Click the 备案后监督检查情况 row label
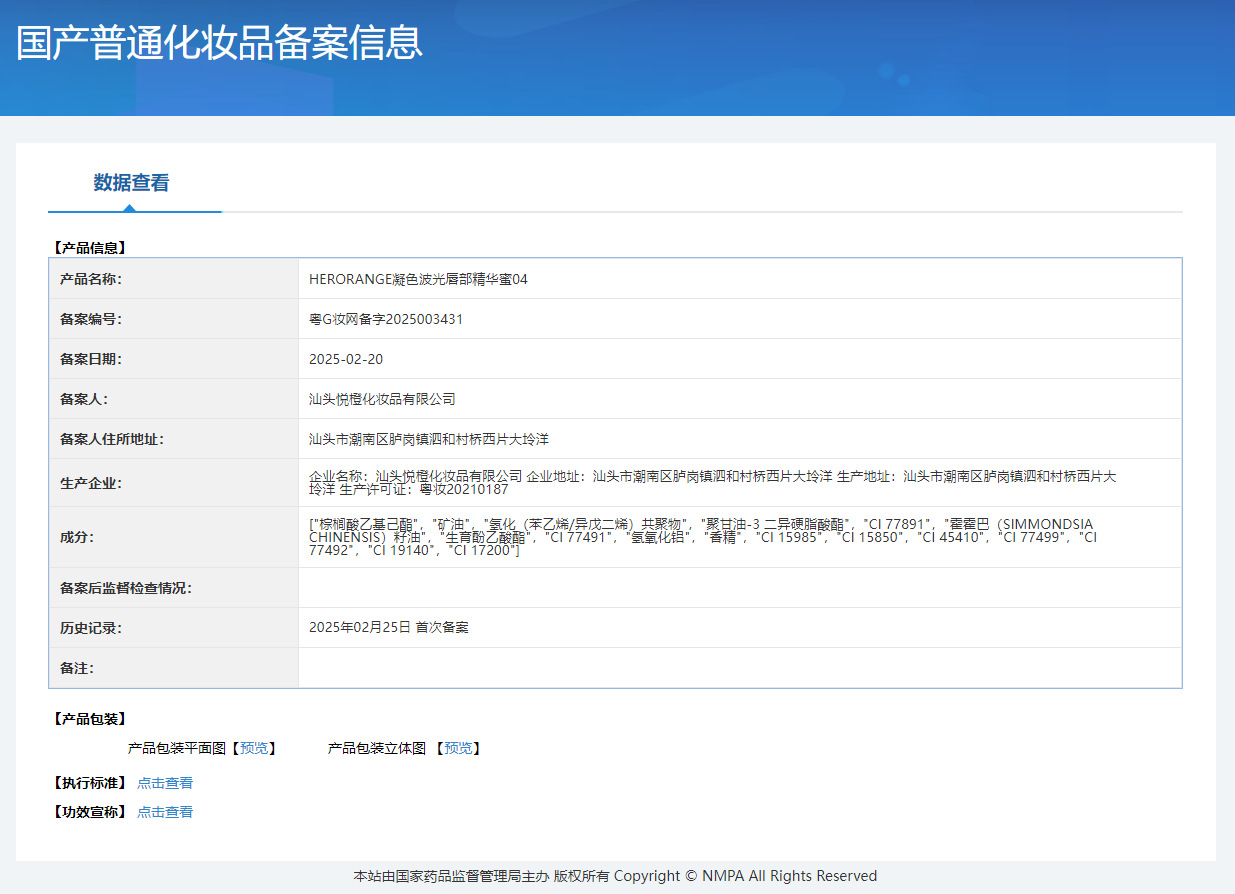The width and height of the screenshot is (1235, 894). coord(126,588)
